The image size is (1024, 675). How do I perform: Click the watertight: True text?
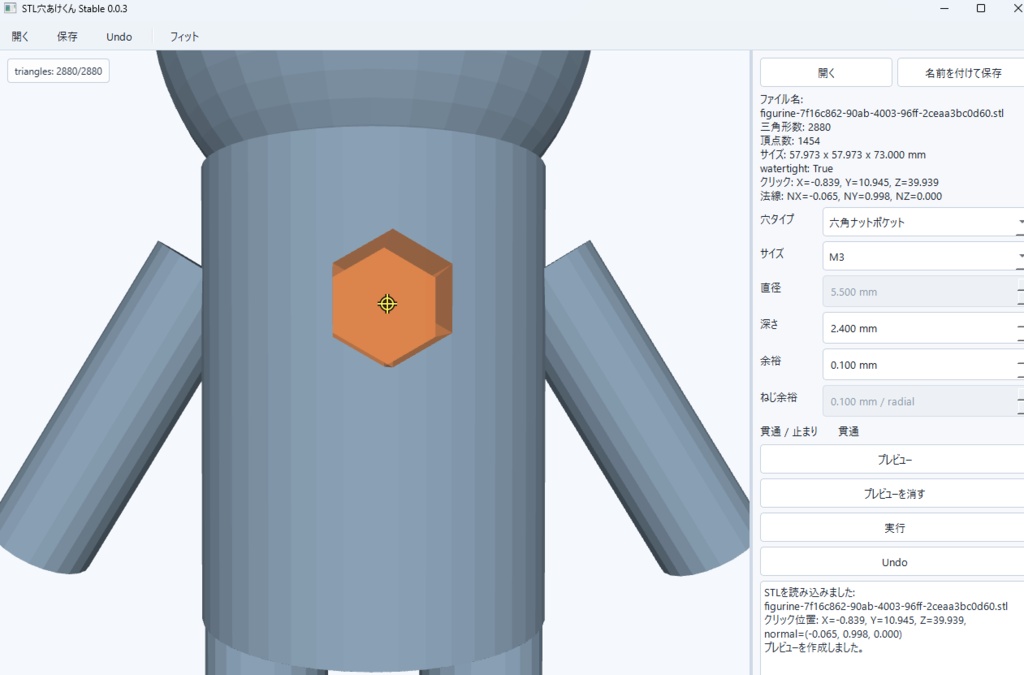click(x=796, y=168)
